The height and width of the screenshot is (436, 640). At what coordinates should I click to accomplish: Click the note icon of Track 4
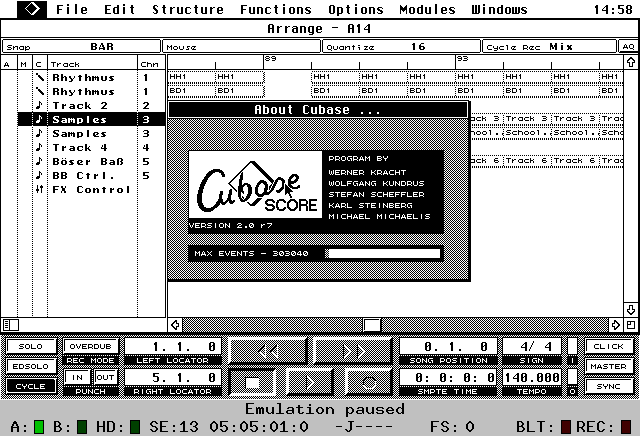coord(38,147)
